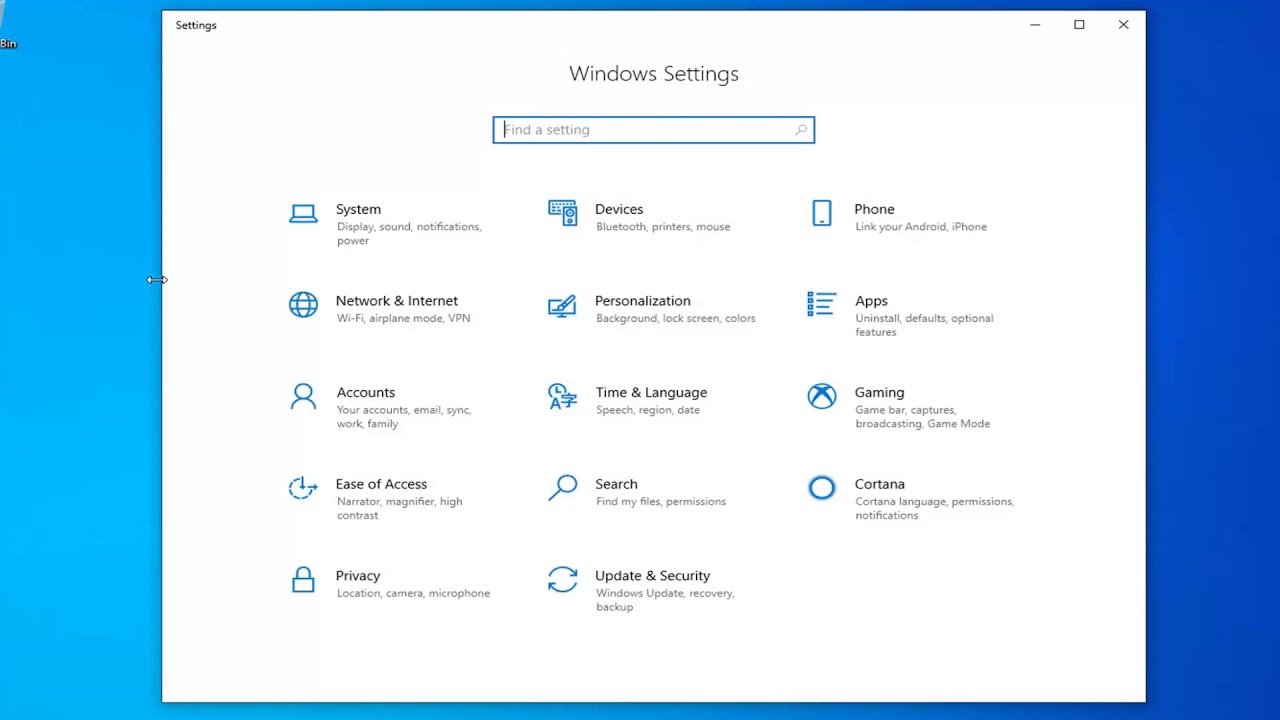Image resolution: width=1280 pixels, height=720 pixels.
Task: Click "Link your Android, iPhone" description
Action: click(921, 227)
